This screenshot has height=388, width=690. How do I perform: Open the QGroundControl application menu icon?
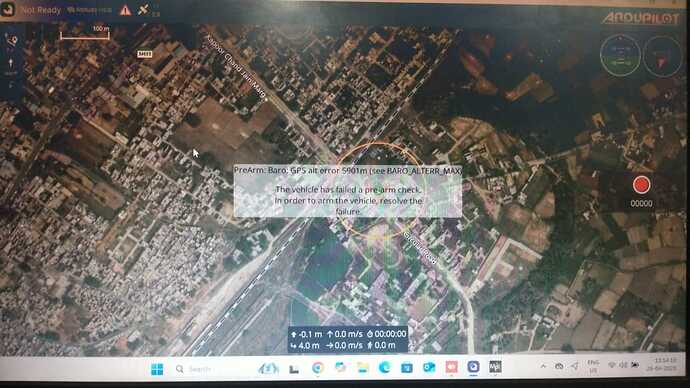[x=8, y=9]
